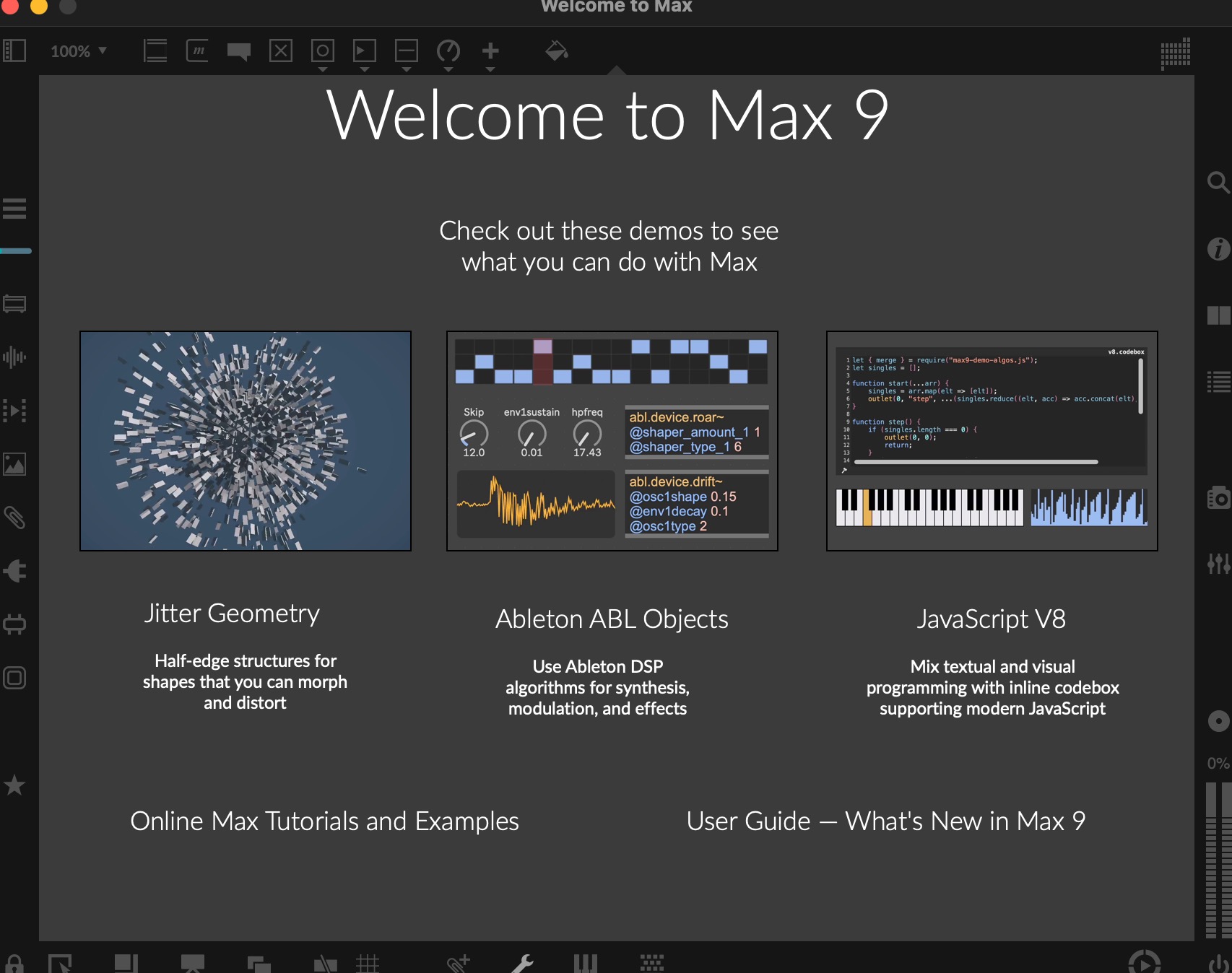The image size is (1232, 973).
Task: Toggle the left sidebar panel icon
Action: click(14, 51)
